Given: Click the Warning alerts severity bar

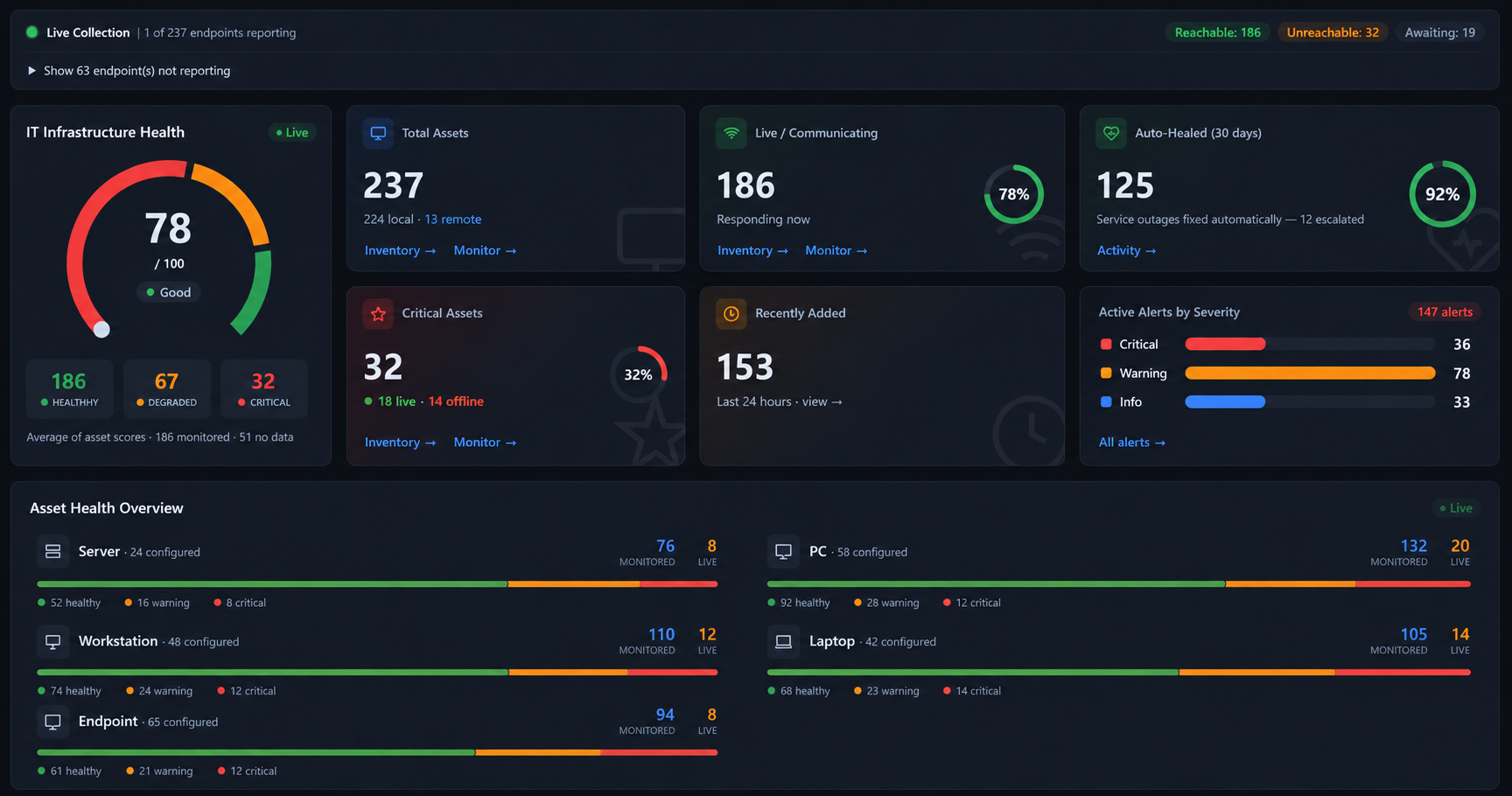Looking at the screenshot, I should click(1310, 374).
